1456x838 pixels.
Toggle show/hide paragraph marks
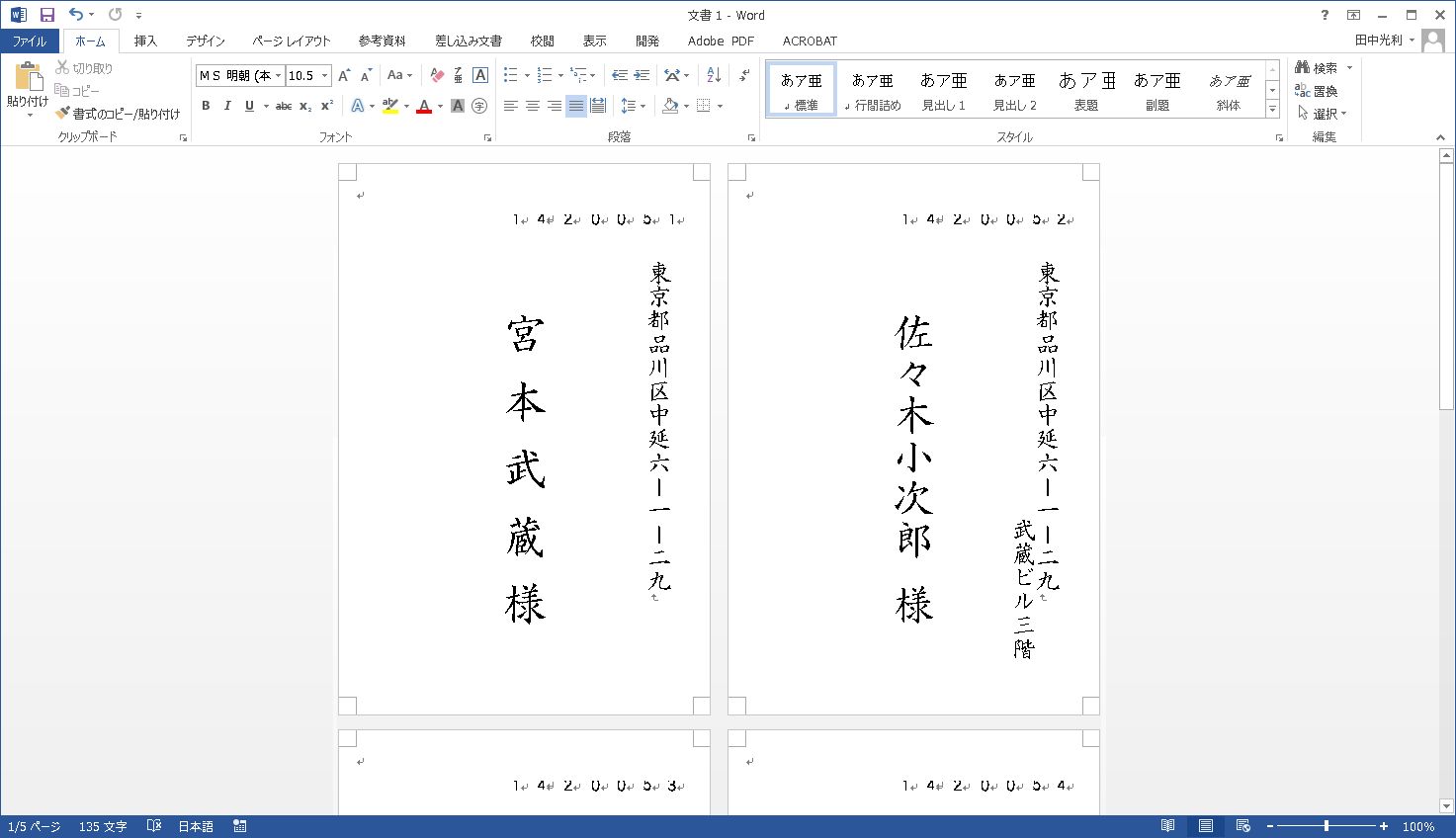click(x=744, y=75)
